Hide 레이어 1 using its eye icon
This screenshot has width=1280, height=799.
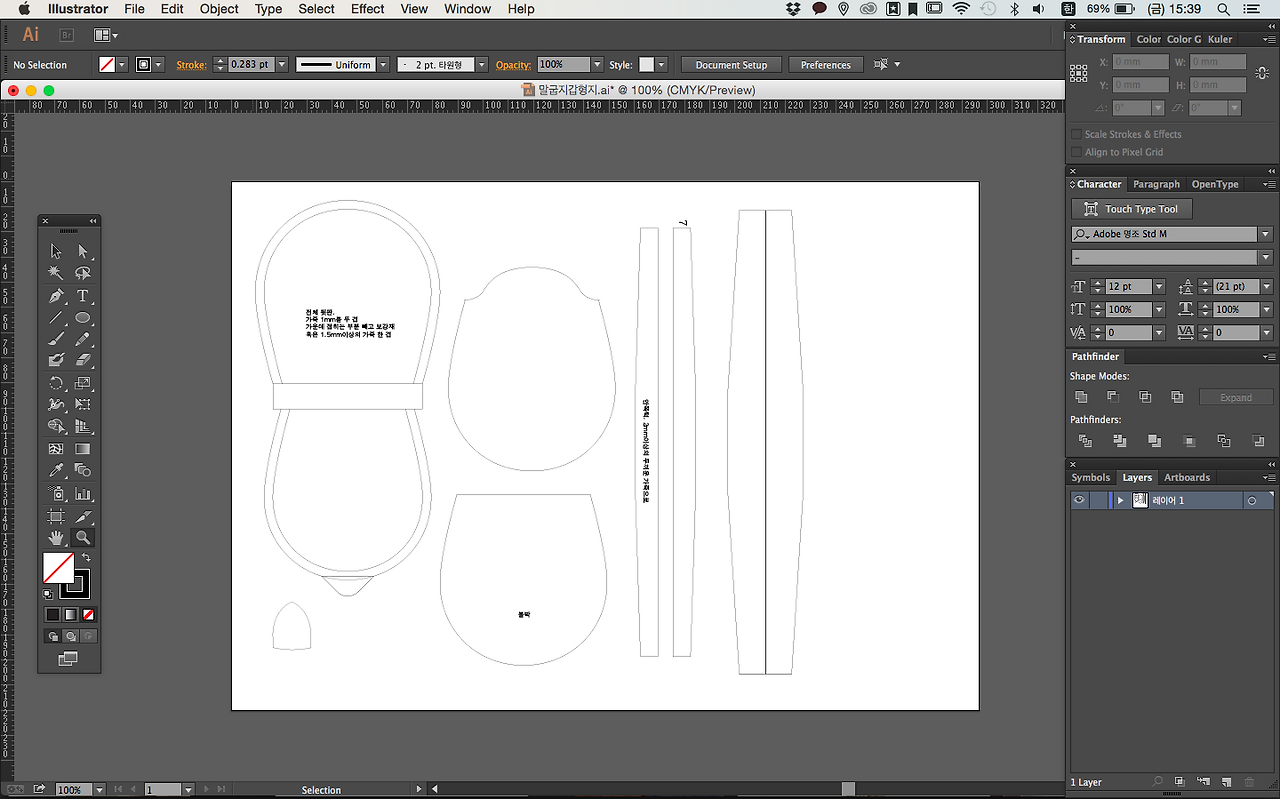pyautogui.click(x=1079, y=500)
